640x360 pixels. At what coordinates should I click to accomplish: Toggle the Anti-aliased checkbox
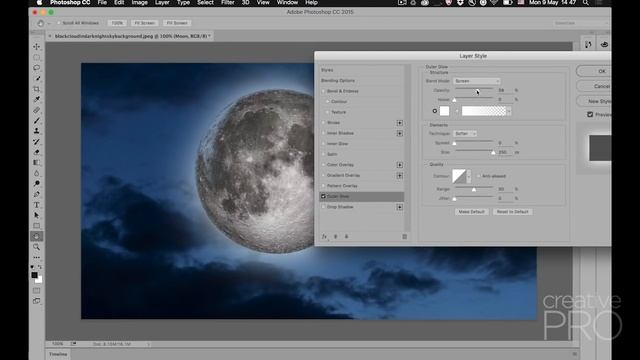478,176
